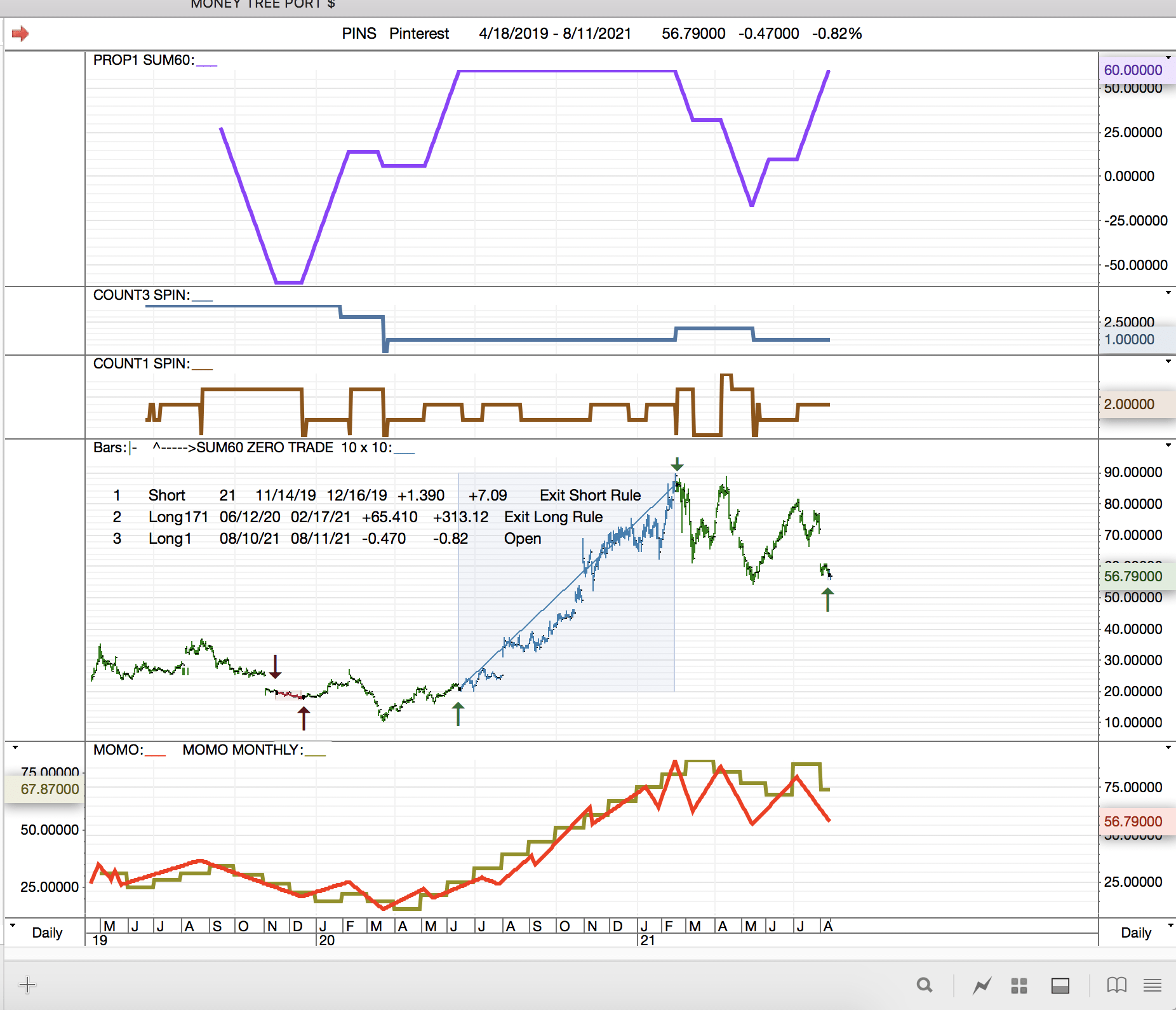Click the MOMO MONTHLY indicator label

[x=243, y=750]
